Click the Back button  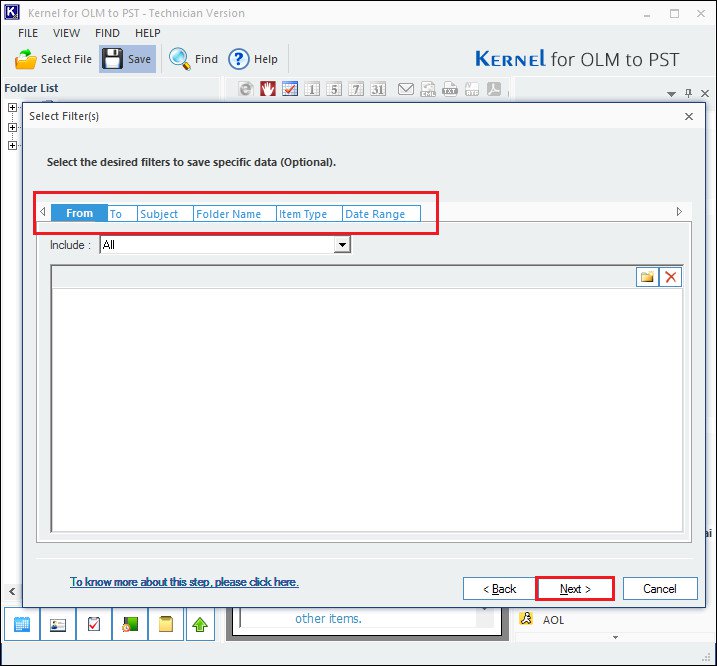click(499, 589)
